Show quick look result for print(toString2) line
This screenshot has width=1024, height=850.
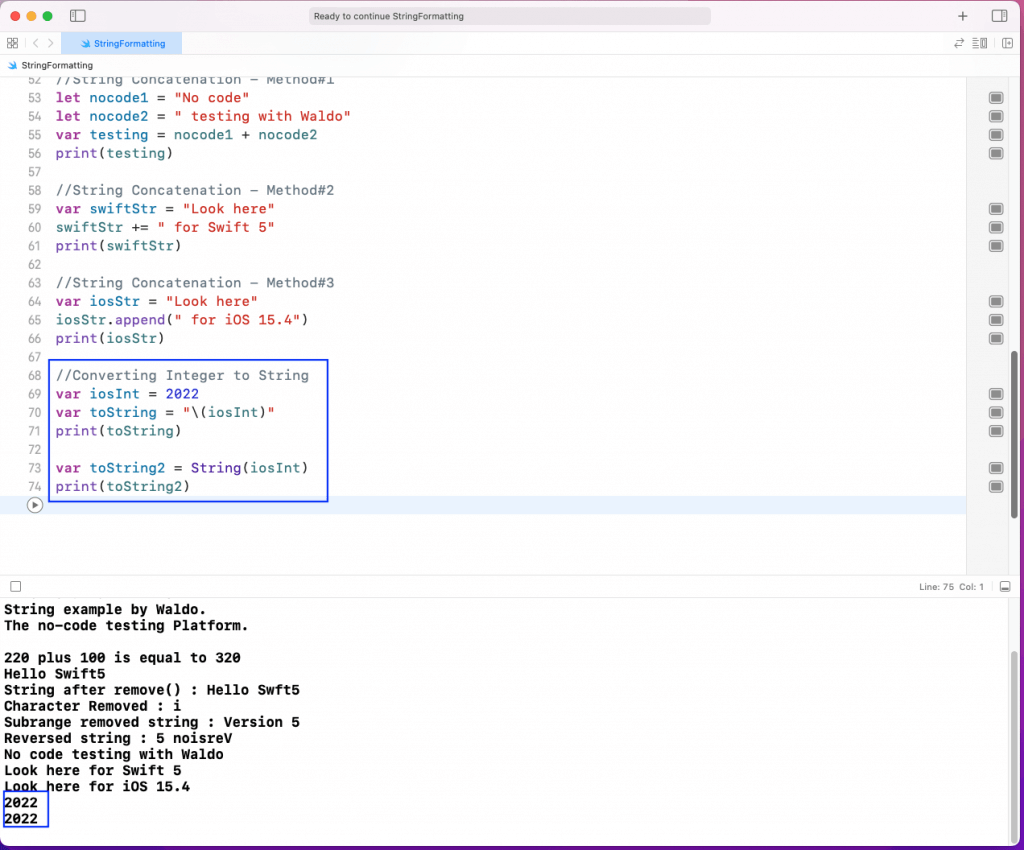pos(996,487)
